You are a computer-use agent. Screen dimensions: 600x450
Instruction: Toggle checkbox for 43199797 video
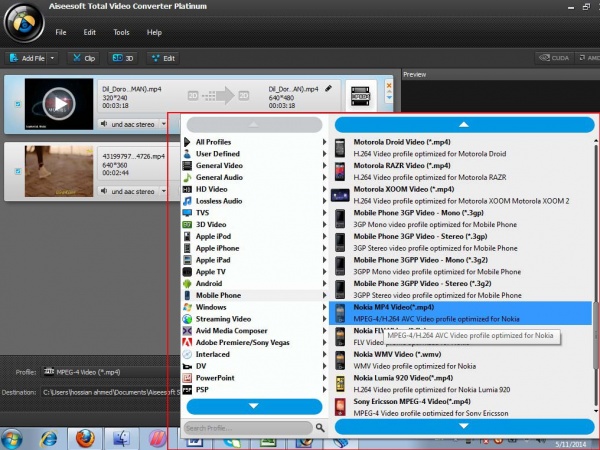click(18, 171)
